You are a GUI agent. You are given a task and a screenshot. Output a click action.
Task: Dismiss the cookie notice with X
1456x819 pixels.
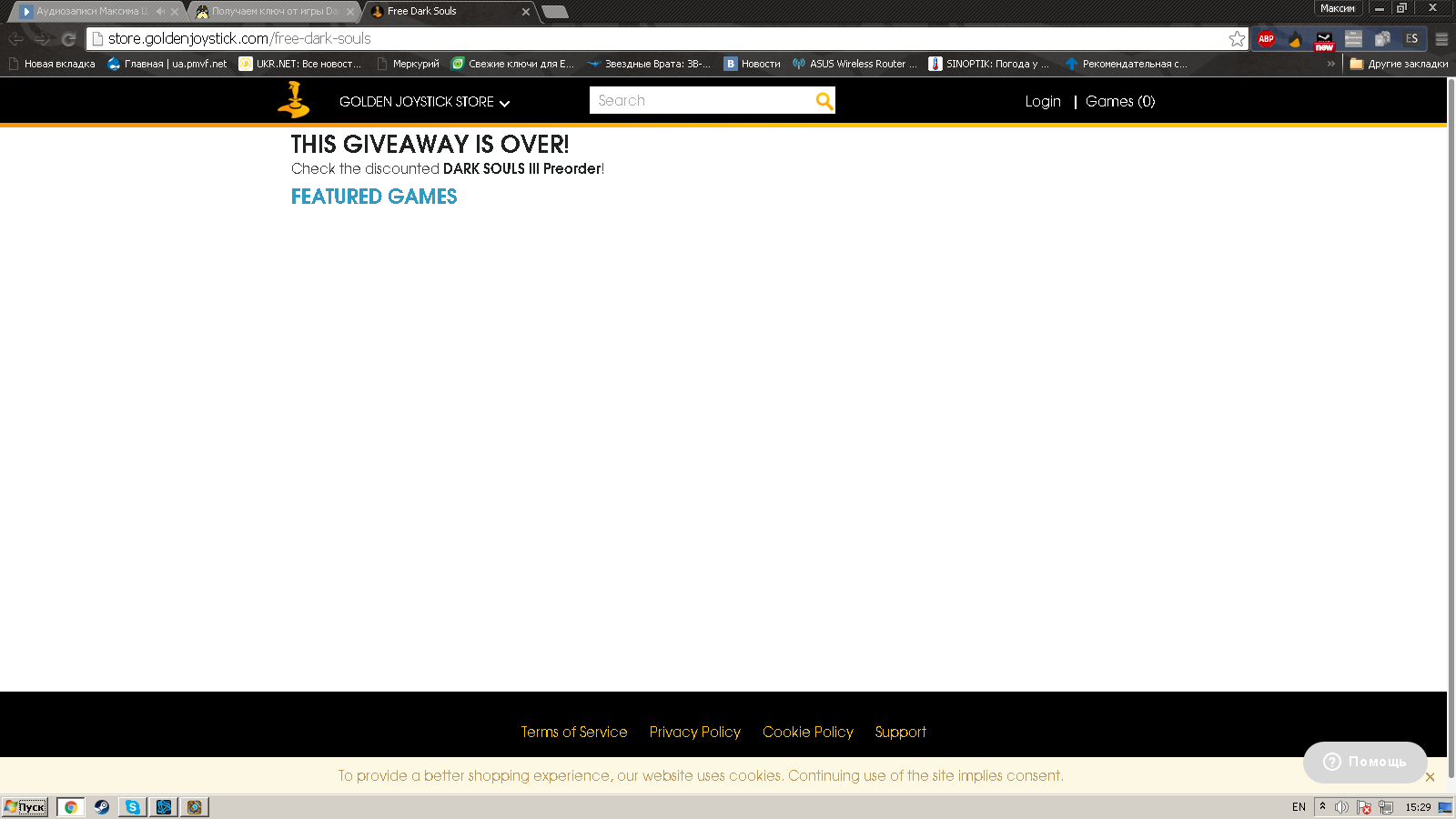(1430, 777)
